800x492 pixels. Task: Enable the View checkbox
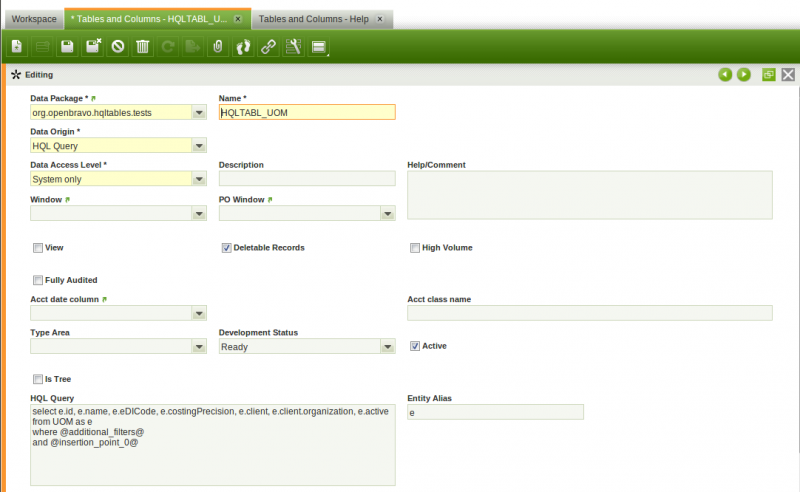click(38, 248)
